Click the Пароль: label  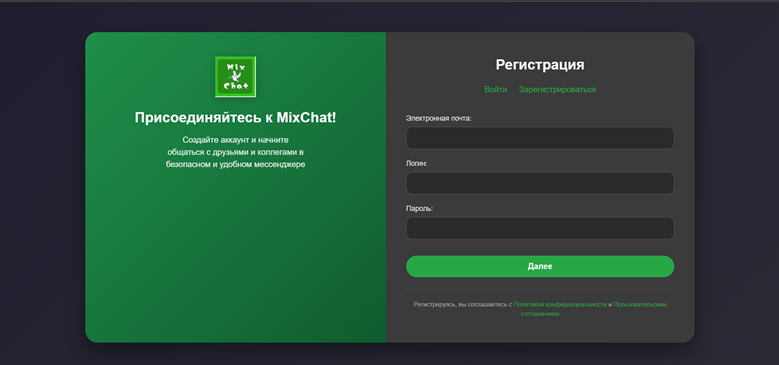tap(419, 209)
